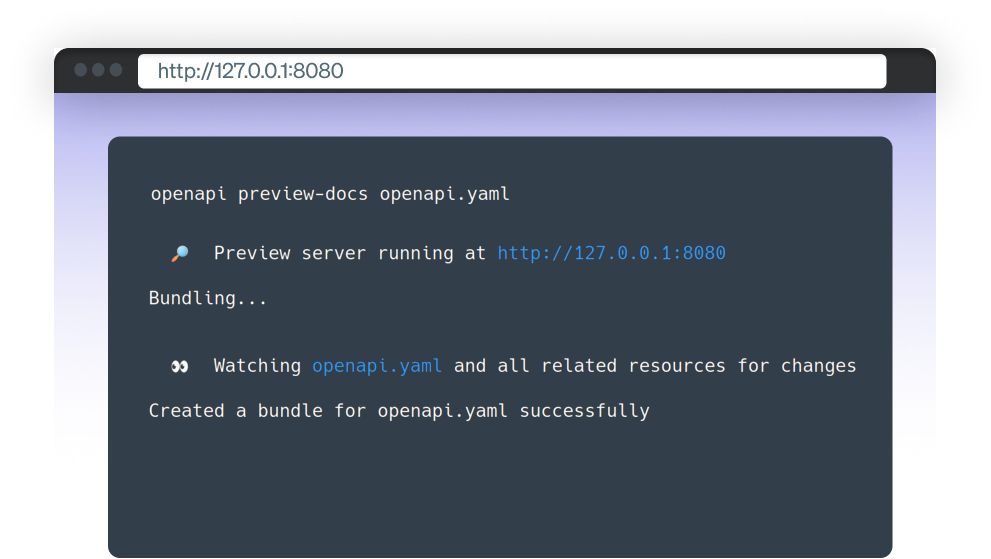The height and width of the screenshot is (559, 991).
Task: Click empty terminal area below the output
Action: tap(500, 490)
